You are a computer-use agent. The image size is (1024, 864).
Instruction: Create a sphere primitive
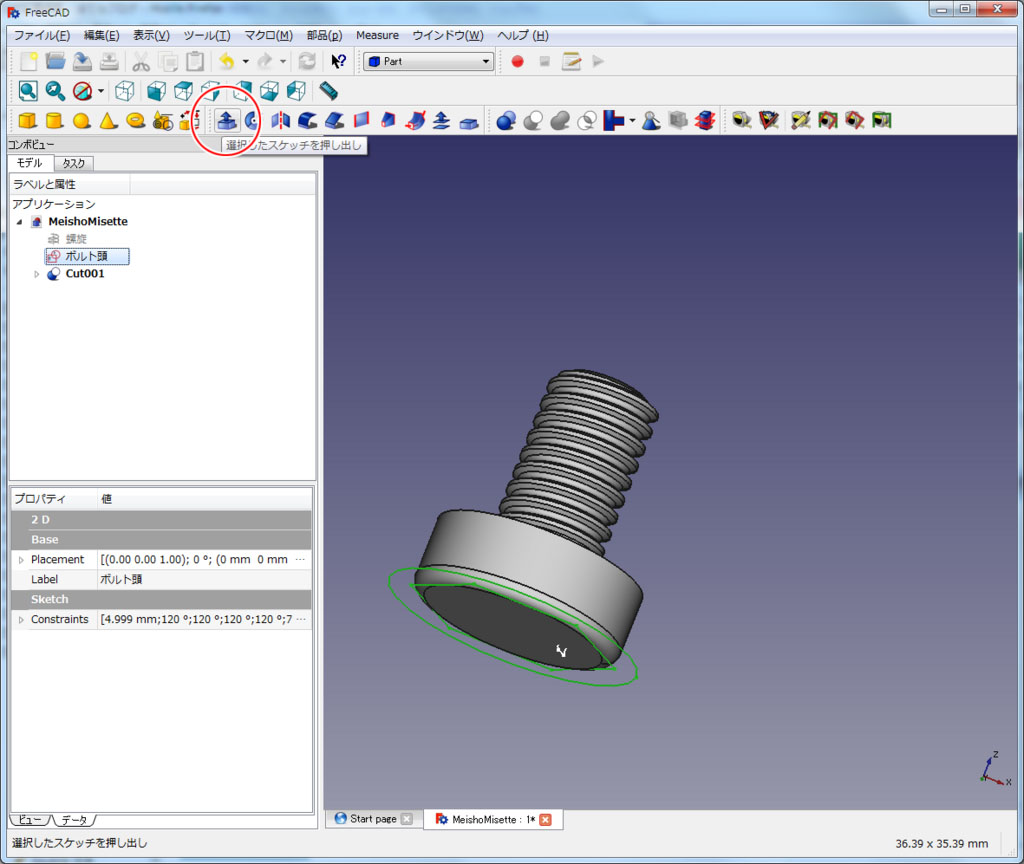pos(82,120)
